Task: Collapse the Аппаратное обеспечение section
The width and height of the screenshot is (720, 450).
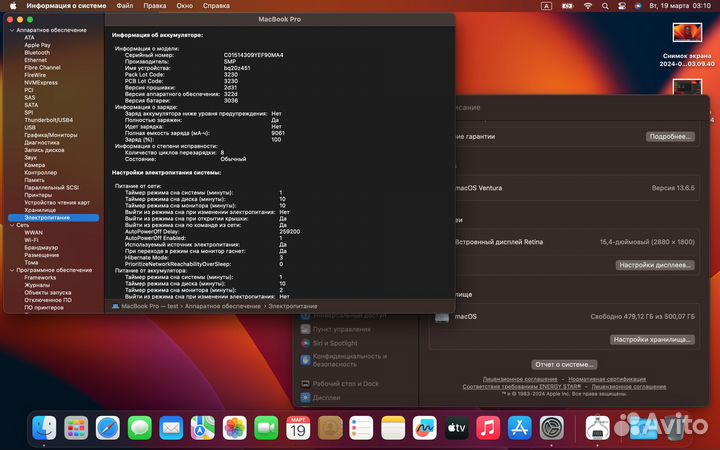Action: [x=12, y=30]
